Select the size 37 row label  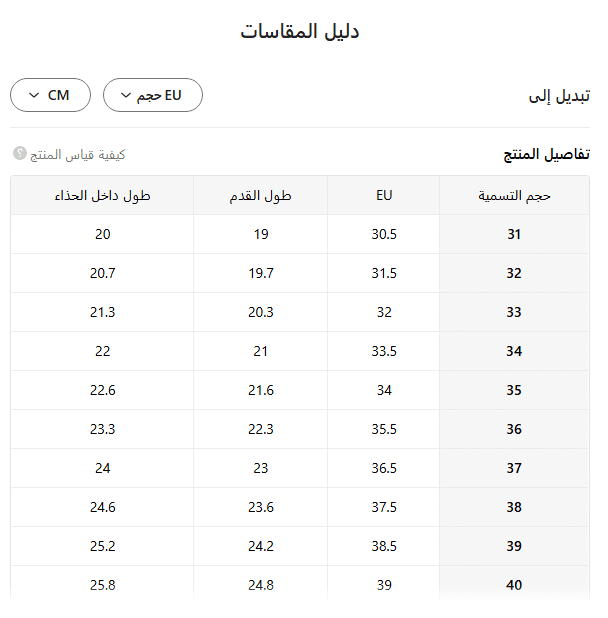[514, 469]
